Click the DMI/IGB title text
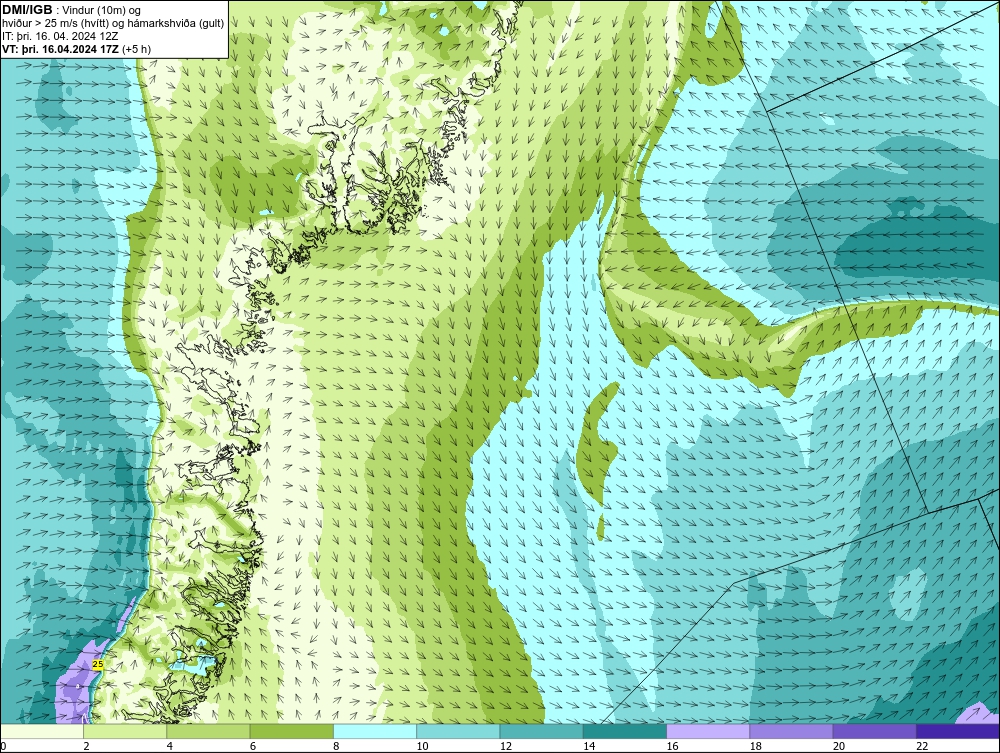The image size is (1000, 753). pyautogui.click(x=27, y=10)
